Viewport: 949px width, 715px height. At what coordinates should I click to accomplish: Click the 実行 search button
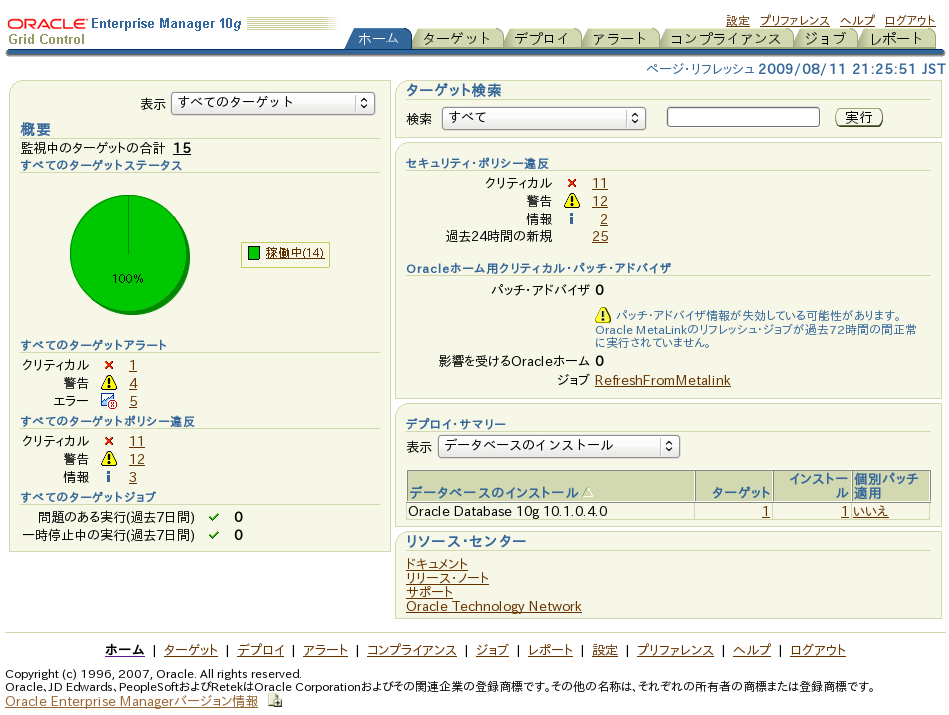tap(859, 117)
